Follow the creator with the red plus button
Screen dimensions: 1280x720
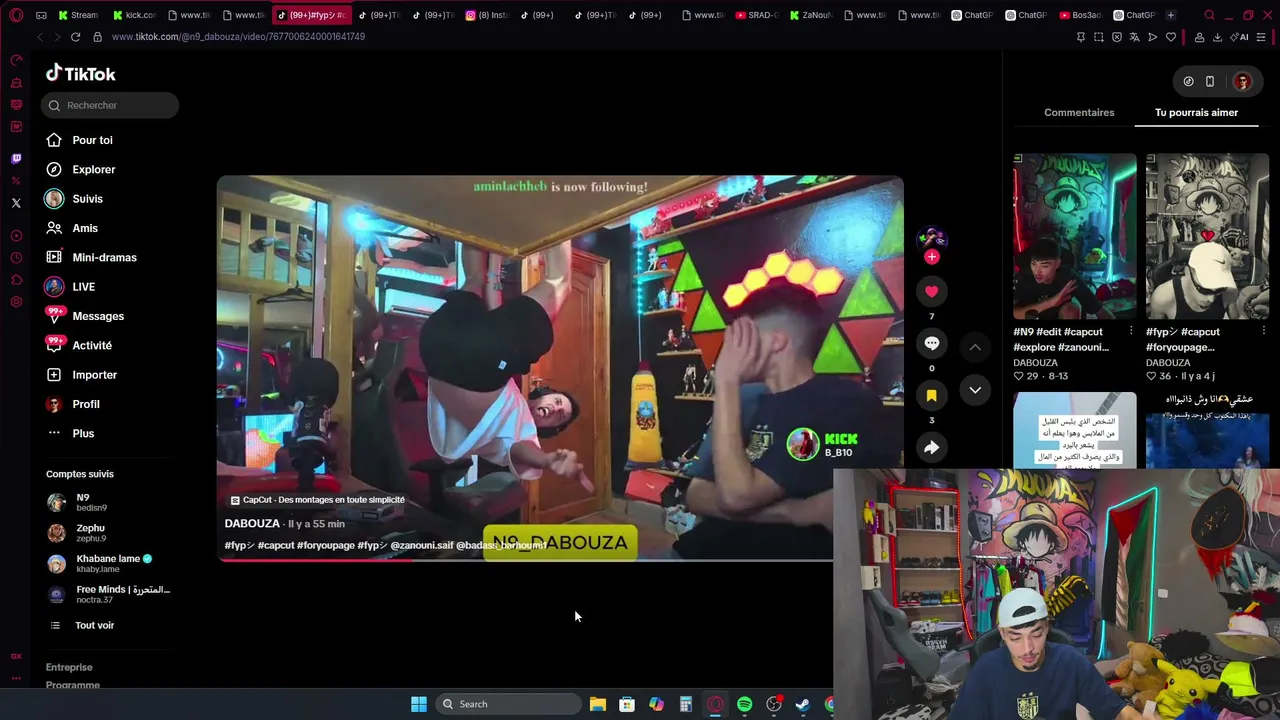click(x=931, y=257)
